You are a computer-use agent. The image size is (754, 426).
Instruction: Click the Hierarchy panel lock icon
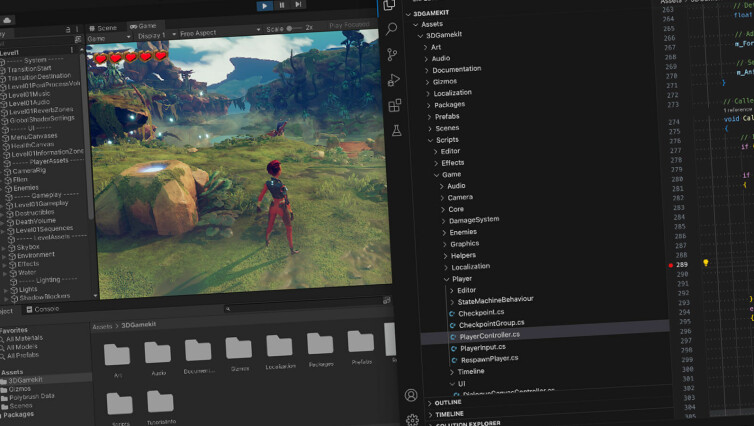pos(68,30)
